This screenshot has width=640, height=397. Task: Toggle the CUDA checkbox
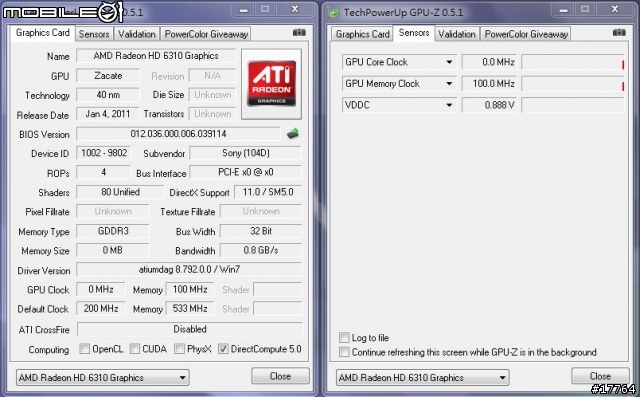pos(135,348)
